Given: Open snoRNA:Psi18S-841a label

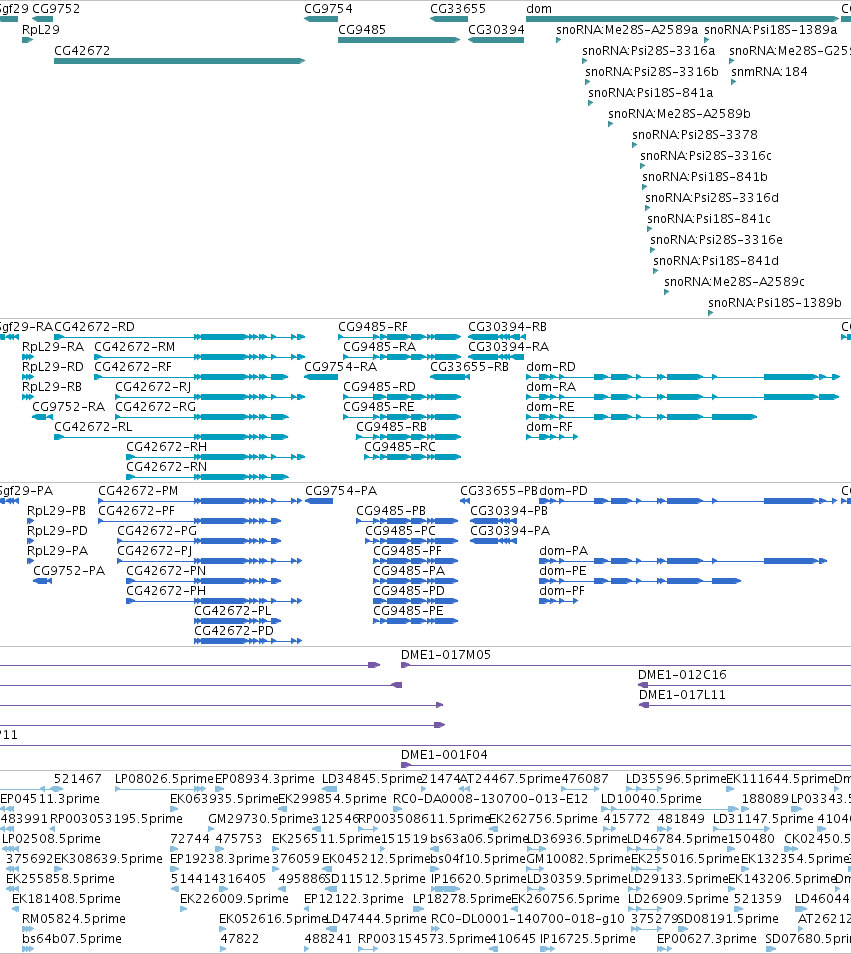Looking at the screenshot, I should pos(651,92).
